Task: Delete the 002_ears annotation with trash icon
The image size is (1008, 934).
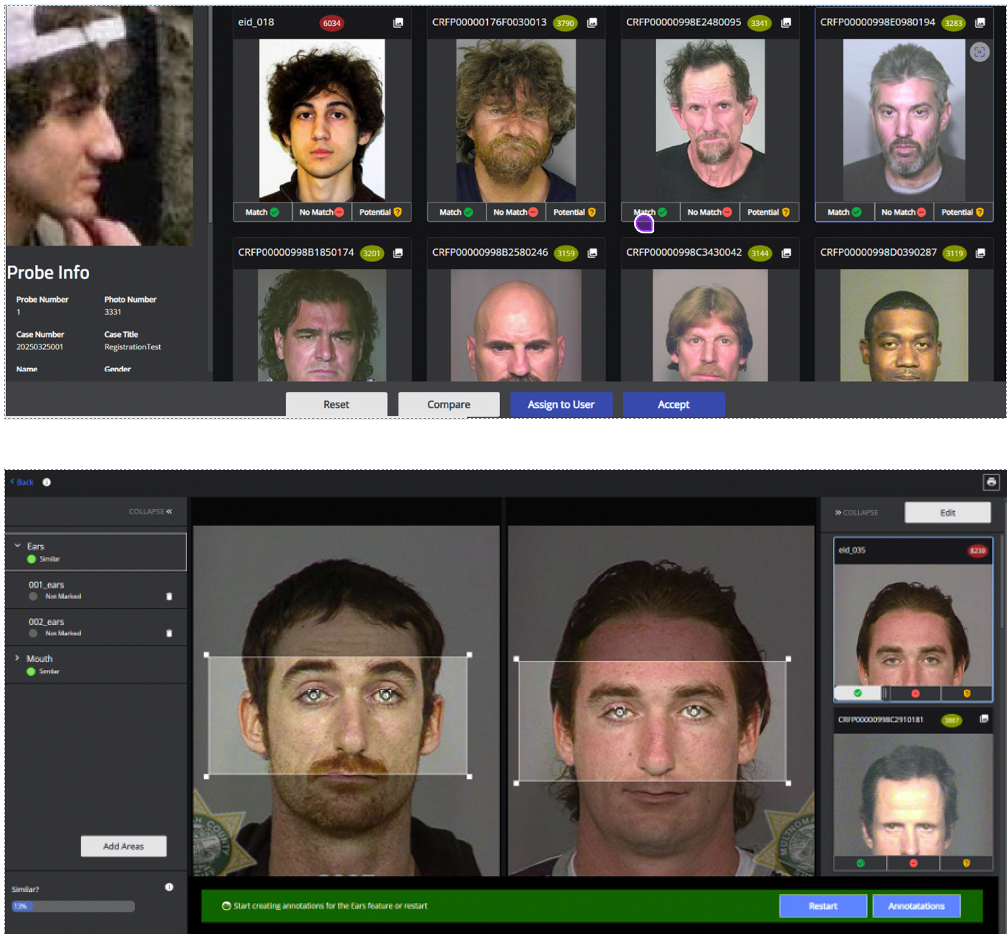Action: tap(169, 633)
